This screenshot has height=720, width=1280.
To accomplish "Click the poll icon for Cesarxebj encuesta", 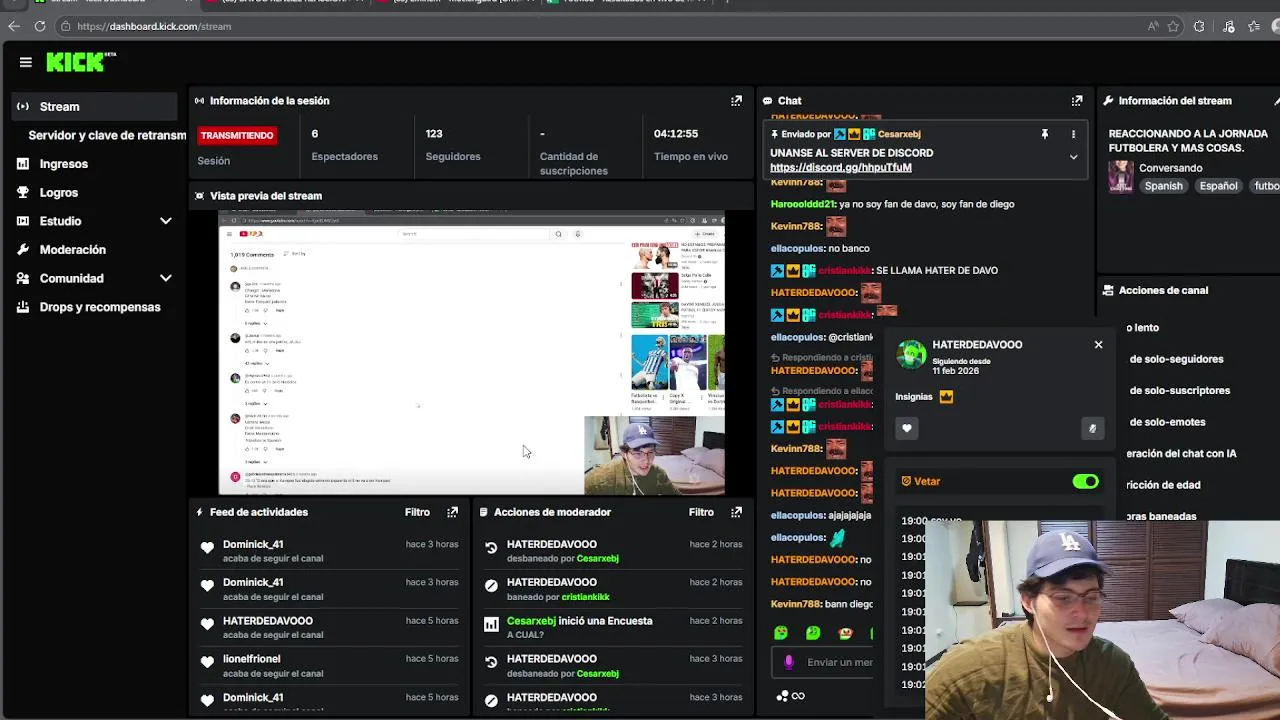I will tap(491, 624).
